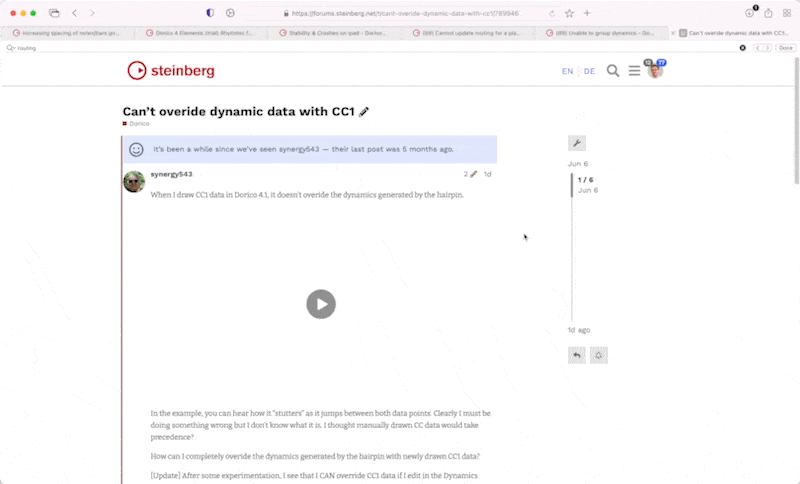Open the notification bell tracking options
The image size is (800, 484).
click(x=599, y=355)
